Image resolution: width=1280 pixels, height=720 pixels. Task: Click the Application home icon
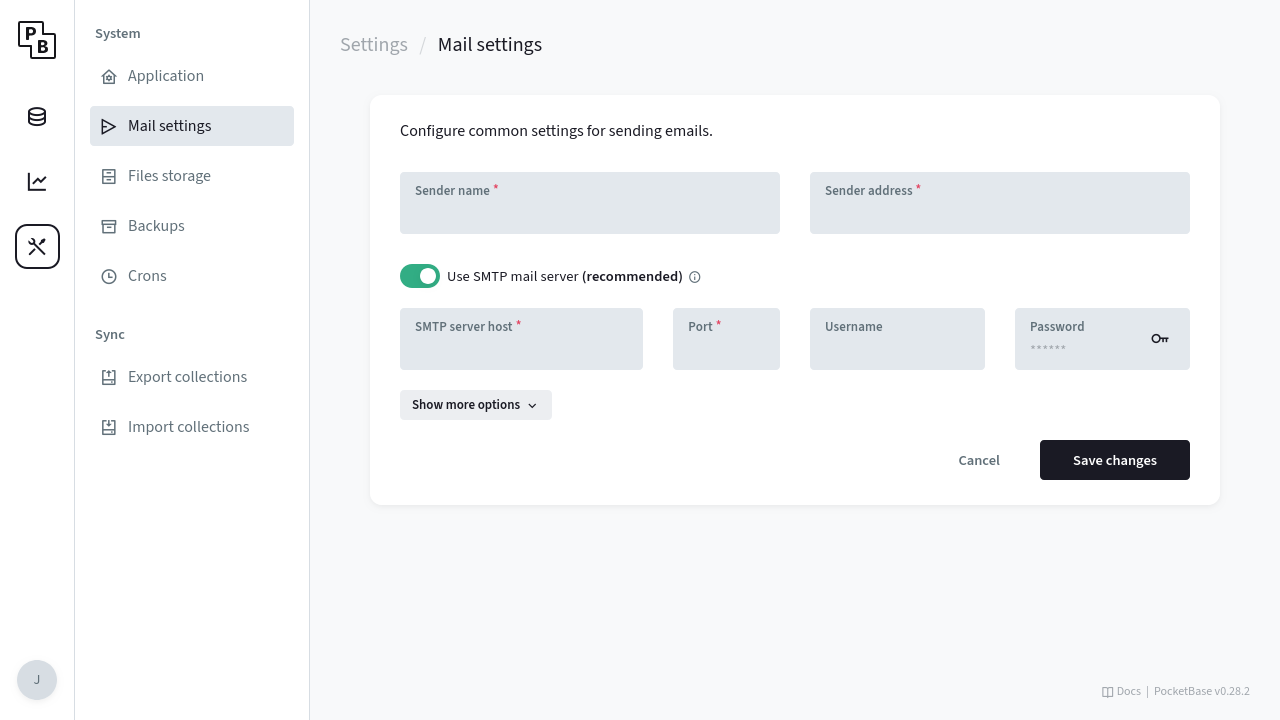[x=109, y=76]
